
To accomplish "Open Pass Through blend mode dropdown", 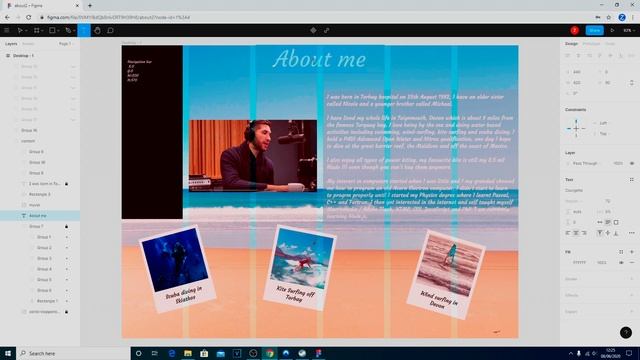I will coord(585,163).
